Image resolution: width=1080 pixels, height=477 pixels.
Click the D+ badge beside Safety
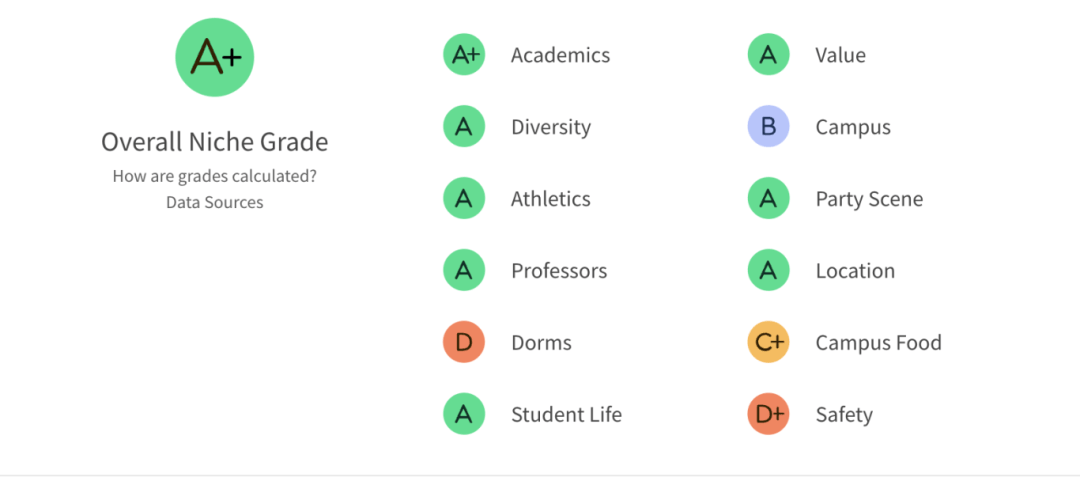pyautogui.click(x=769, y=414)
